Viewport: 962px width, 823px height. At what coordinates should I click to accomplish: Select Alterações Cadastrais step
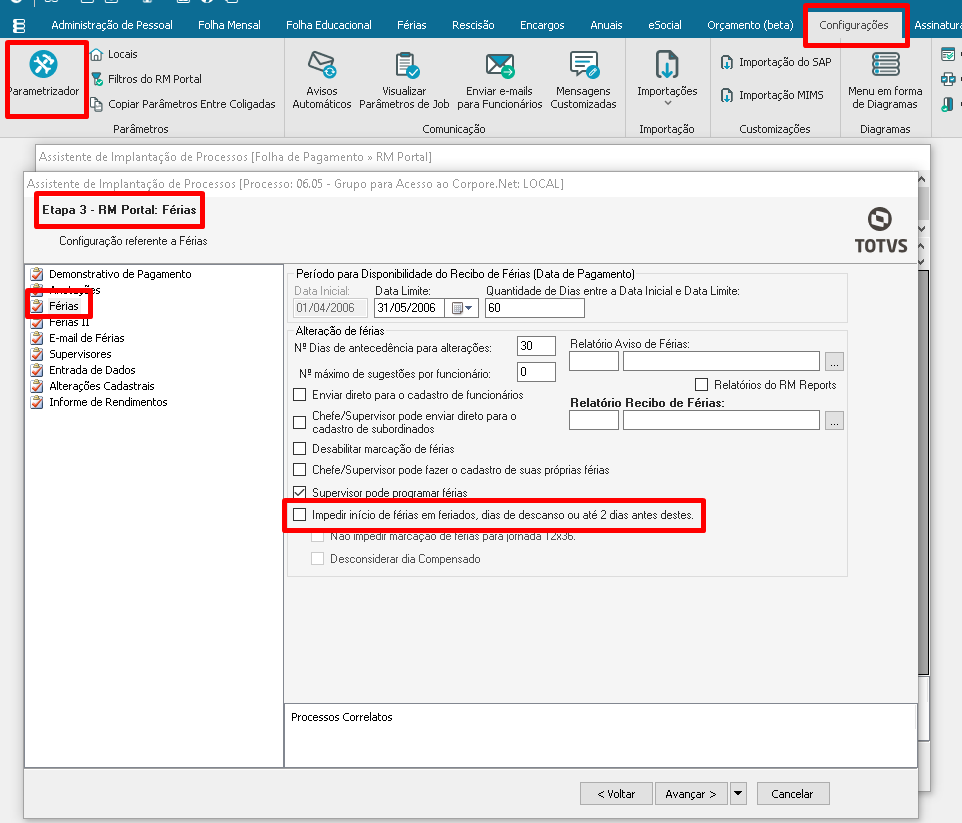point(93,385)
